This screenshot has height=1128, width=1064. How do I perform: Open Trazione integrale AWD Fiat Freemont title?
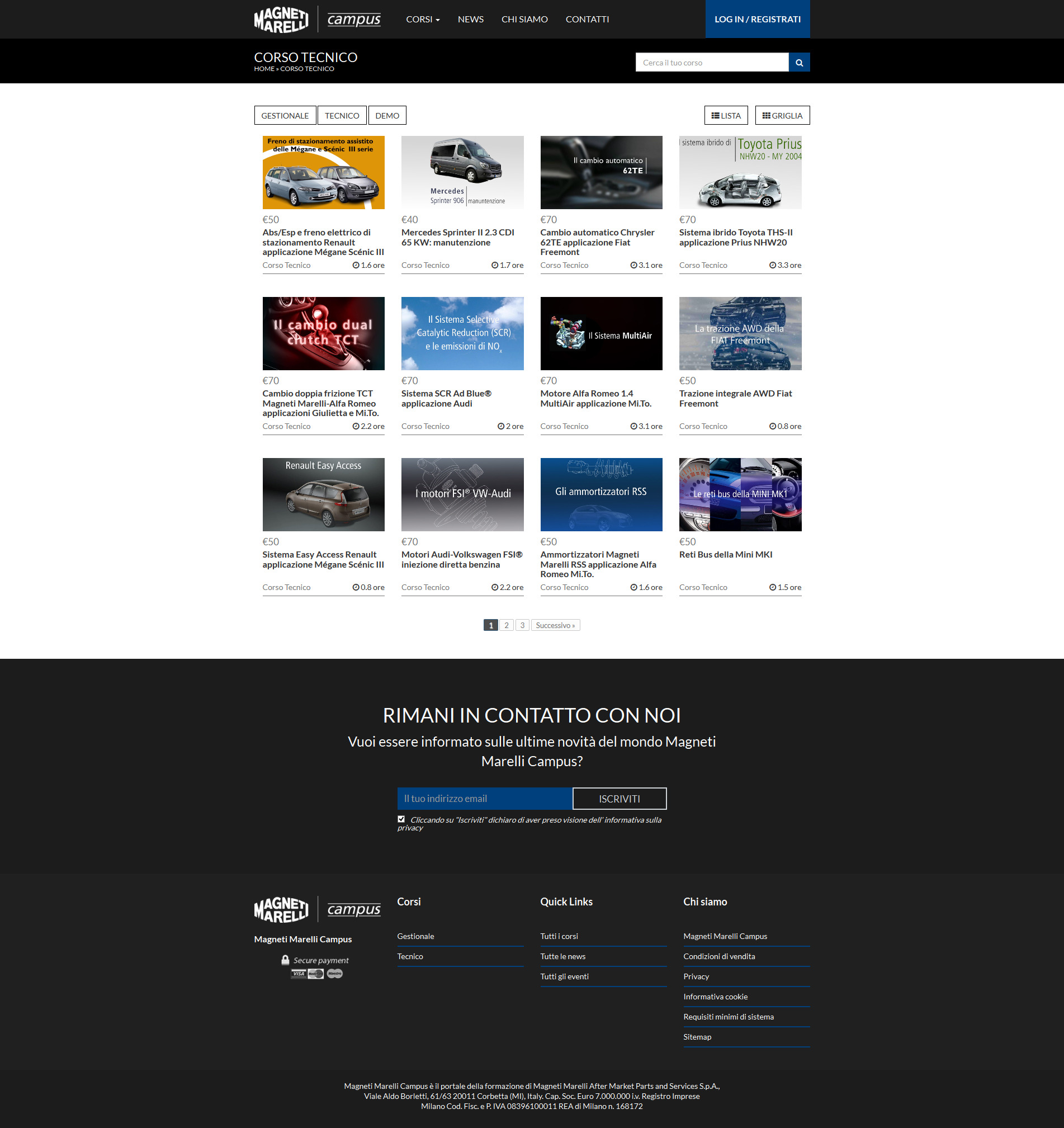point(736,398)
